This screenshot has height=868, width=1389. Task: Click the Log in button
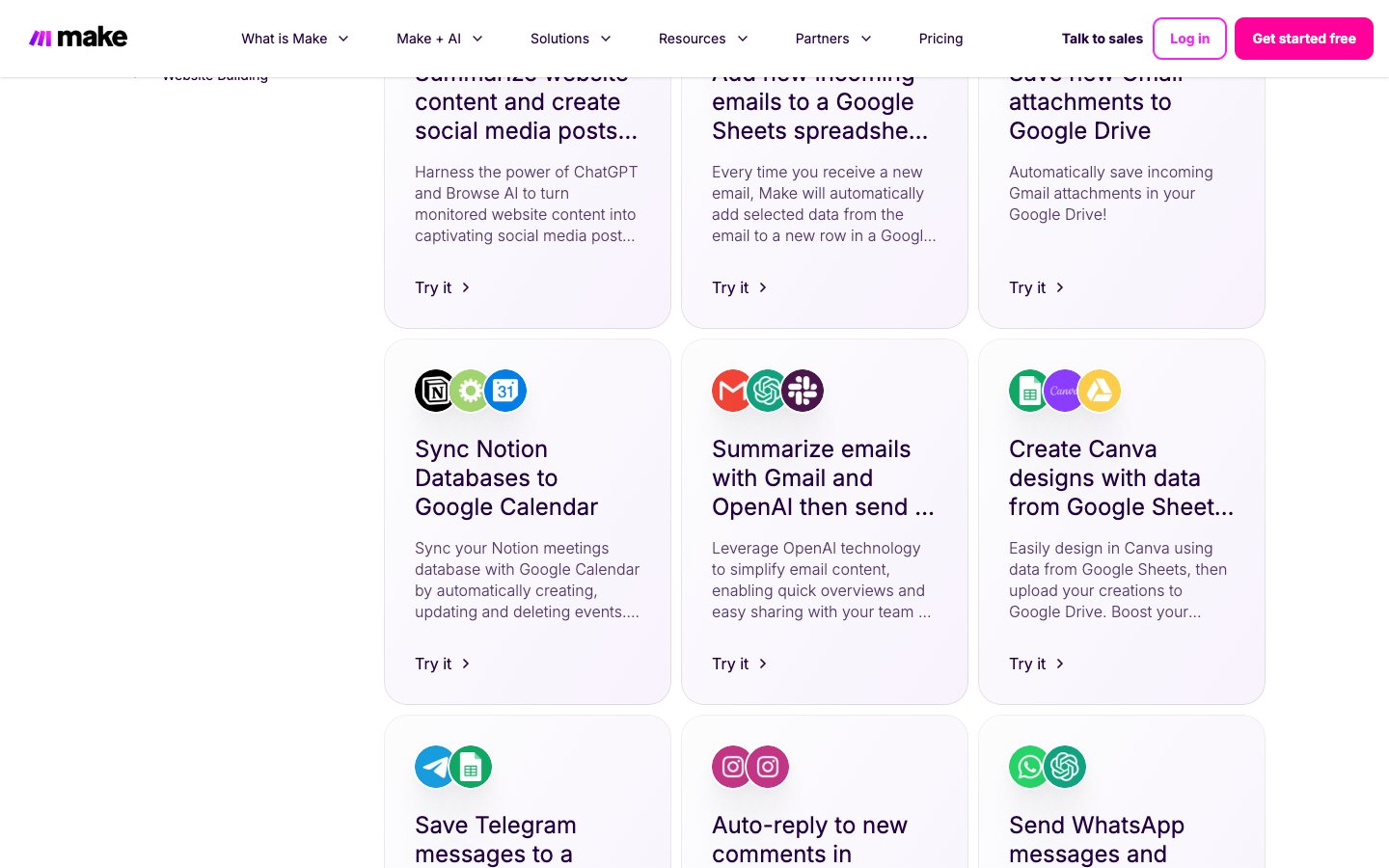point(1189,39)
